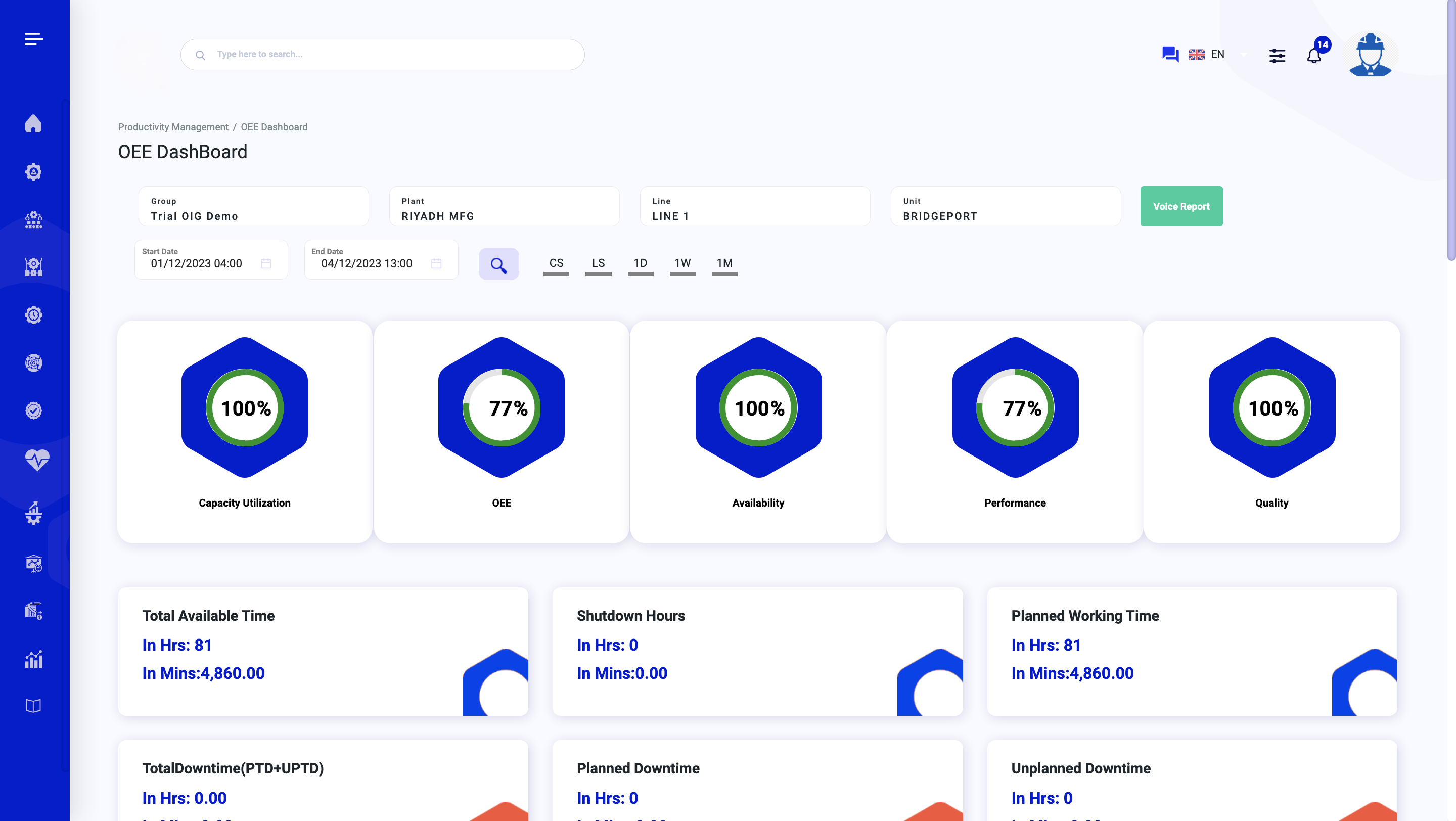Viewport: 1456px width, 821px height.
Task: Click In Mins:0.00 under Shutdown Hours
Action: click(x=622, y=673)
